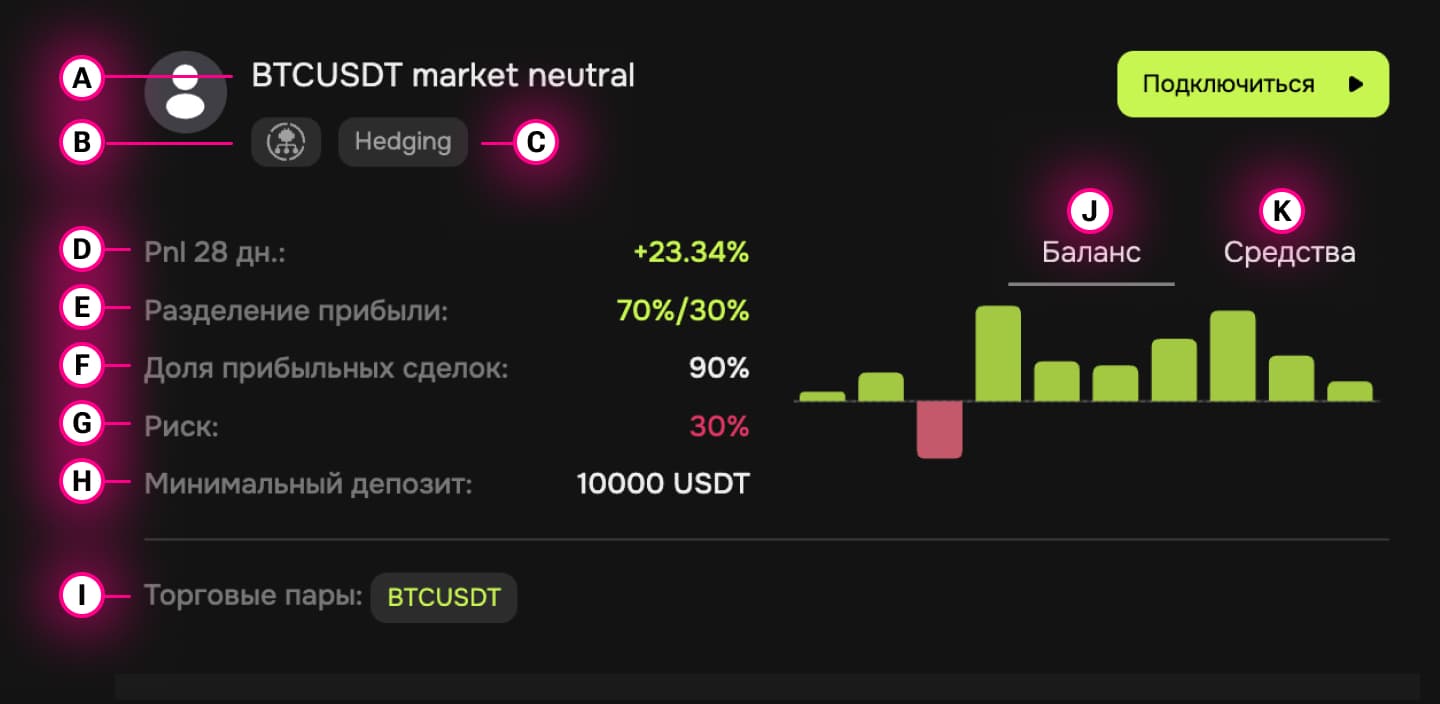Image resolution: width=1440 pixels, height=704 pixels.
Task: Select the Hedging tag
Action: pyautogui.click(x=403, y=142)
